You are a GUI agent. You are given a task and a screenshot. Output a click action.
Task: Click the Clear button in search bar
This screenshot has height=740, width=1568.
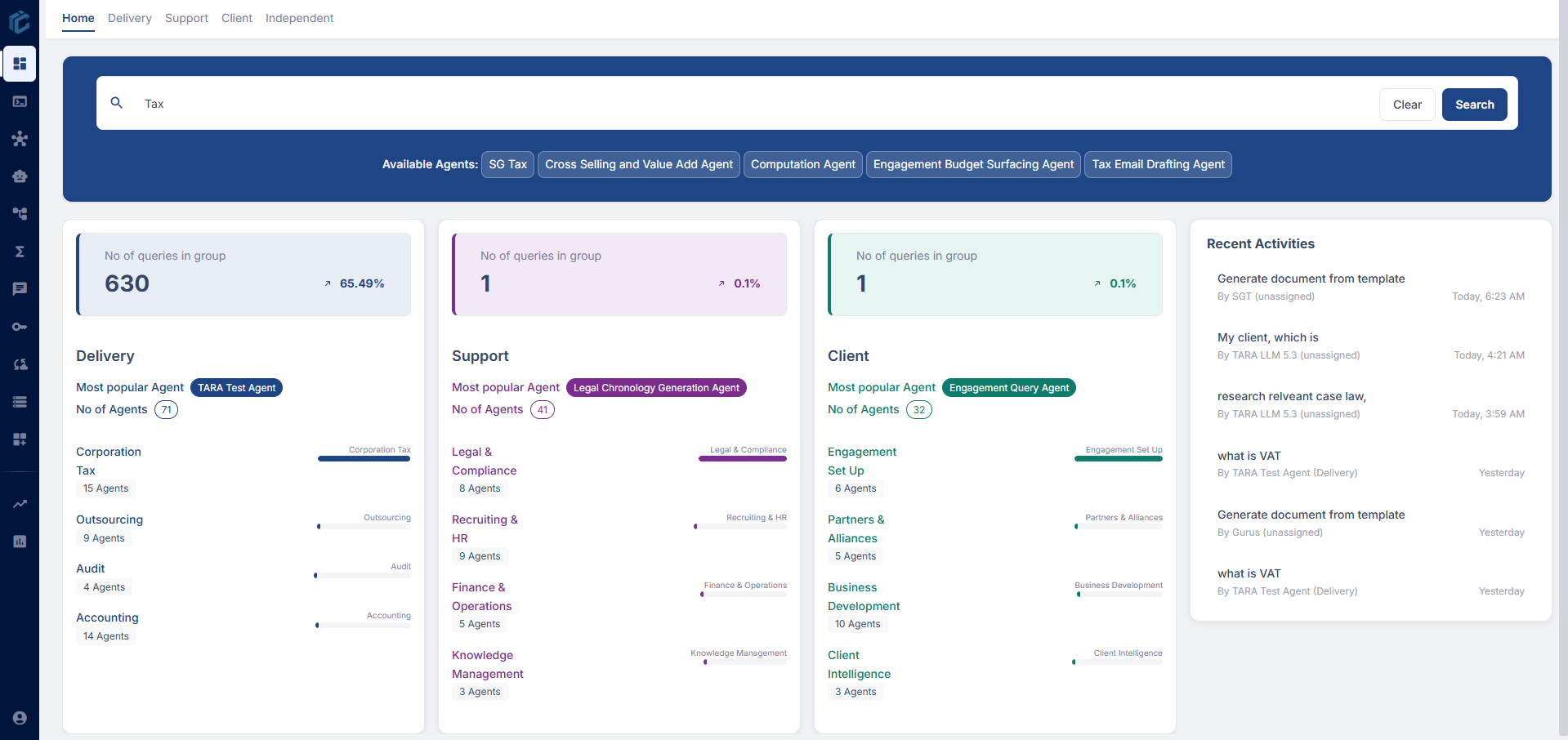(x=1406, y=105)
